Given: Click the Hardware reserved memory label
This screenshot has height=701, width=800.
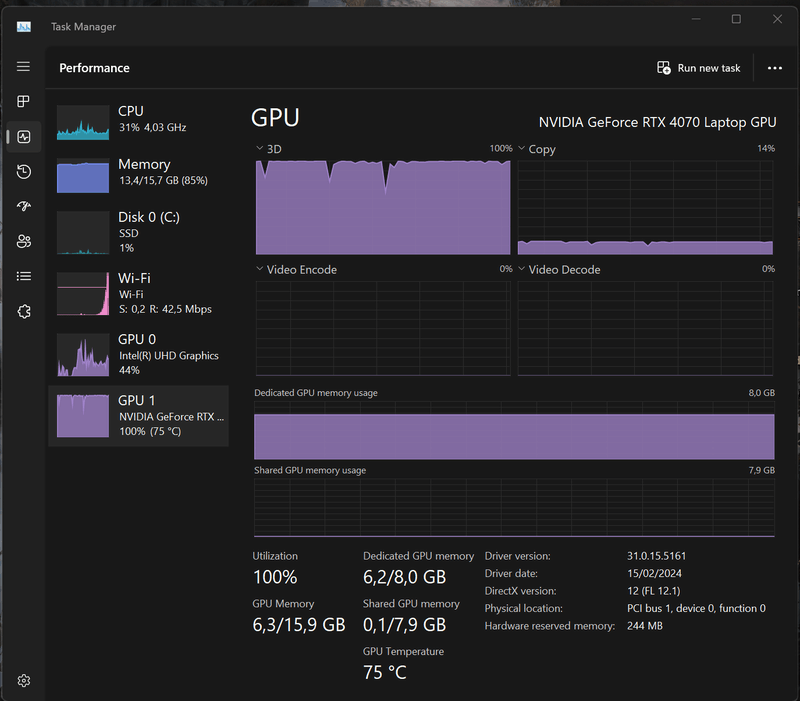Looking at the screenshot, I should coord(550,626).
